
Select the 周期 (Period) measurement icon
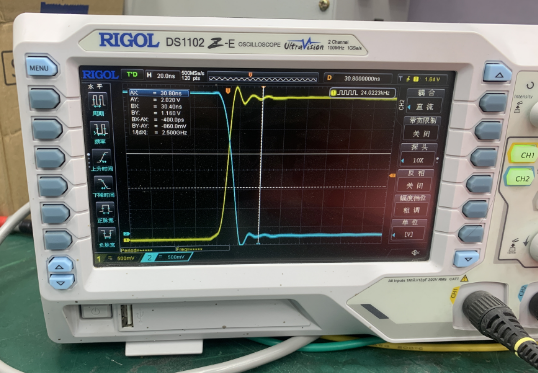pos(97,104)
